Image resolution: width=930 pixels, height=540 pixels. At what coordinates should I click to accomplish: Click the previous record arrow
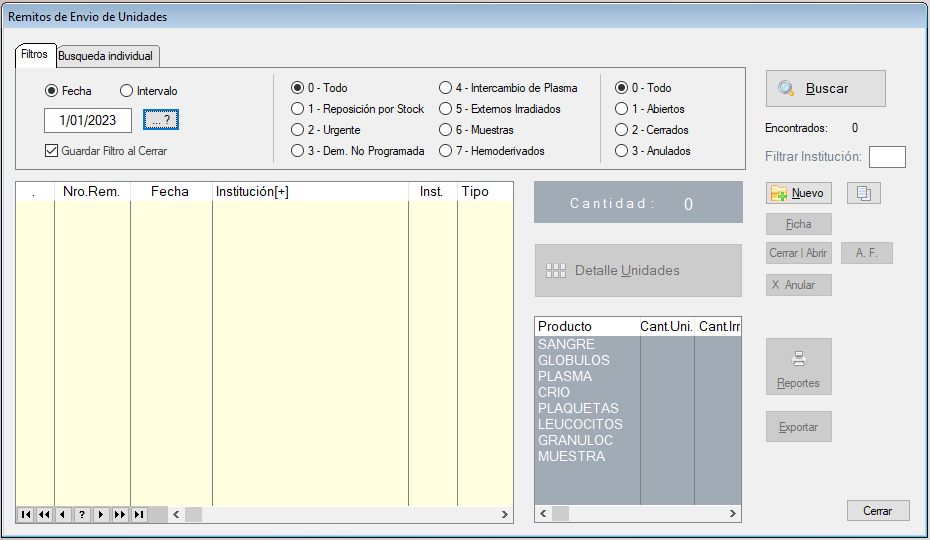click(x=63, y=514)
